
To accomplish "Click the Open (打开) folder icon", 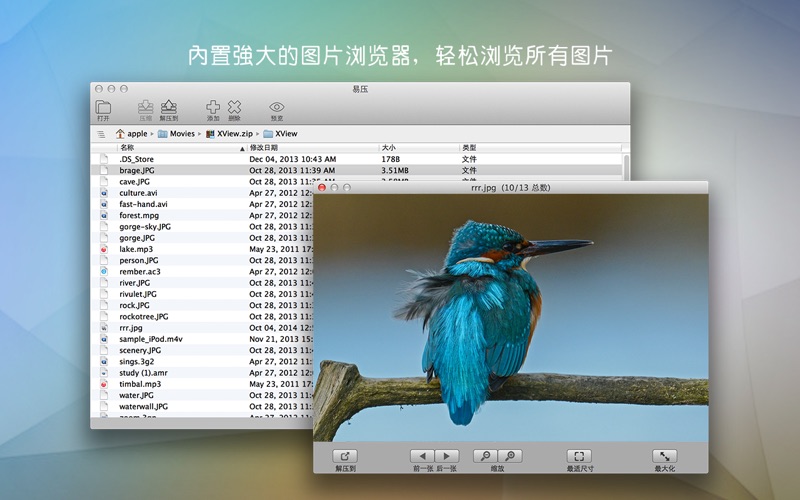I will 103,108.
